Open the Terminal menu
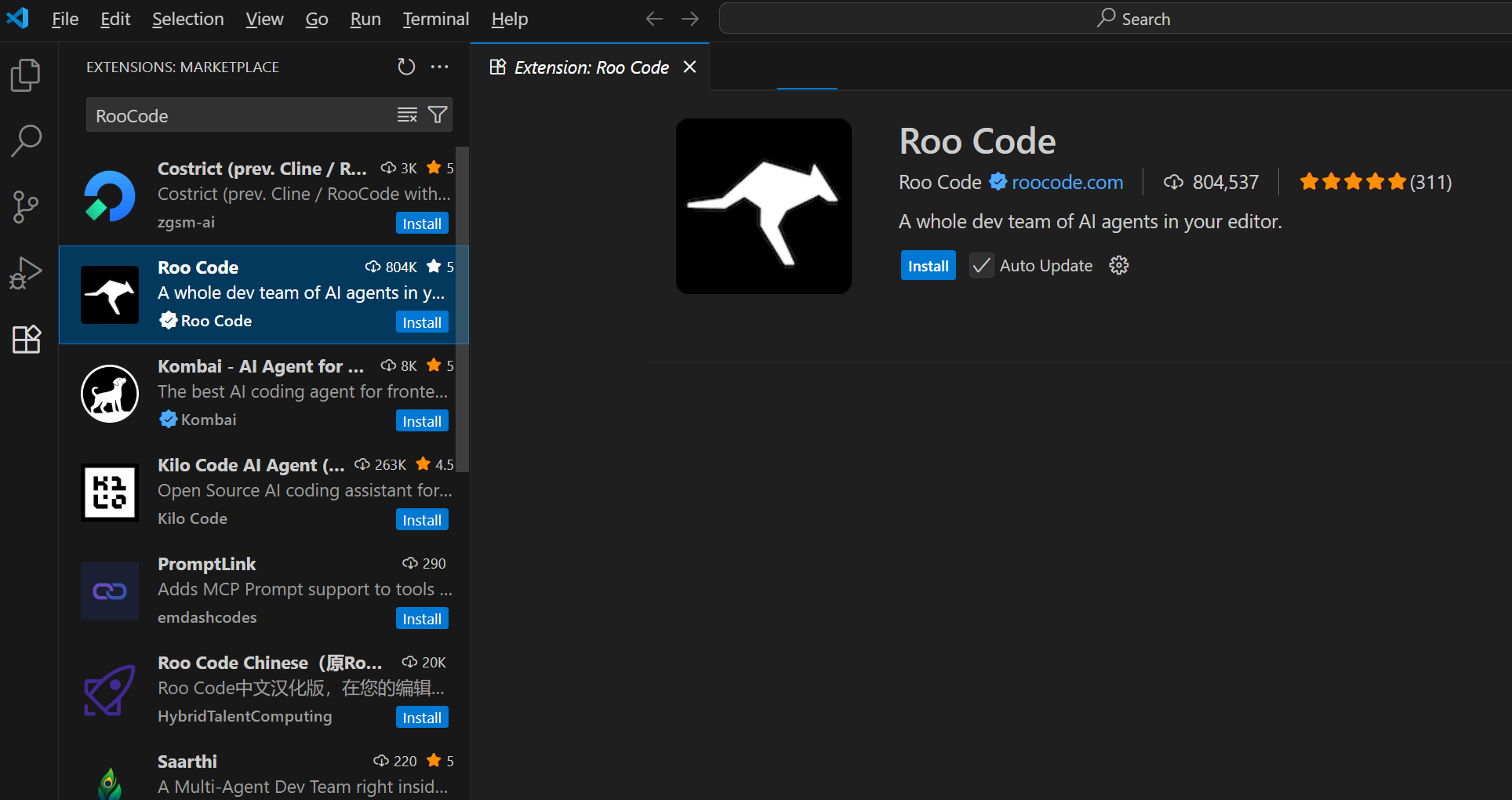 point(436,19)
